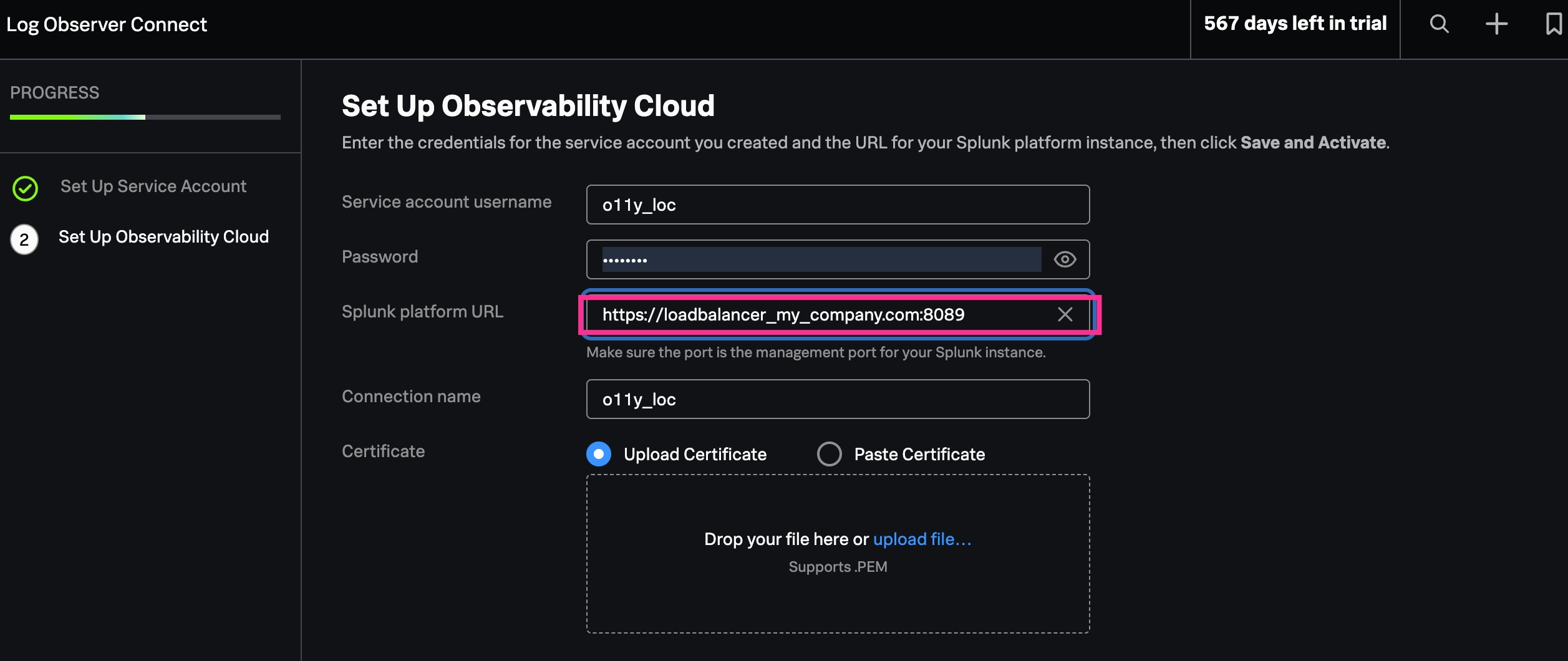Click the green completed checkmark icon
Screen dimensions: 1568x661
26,188
